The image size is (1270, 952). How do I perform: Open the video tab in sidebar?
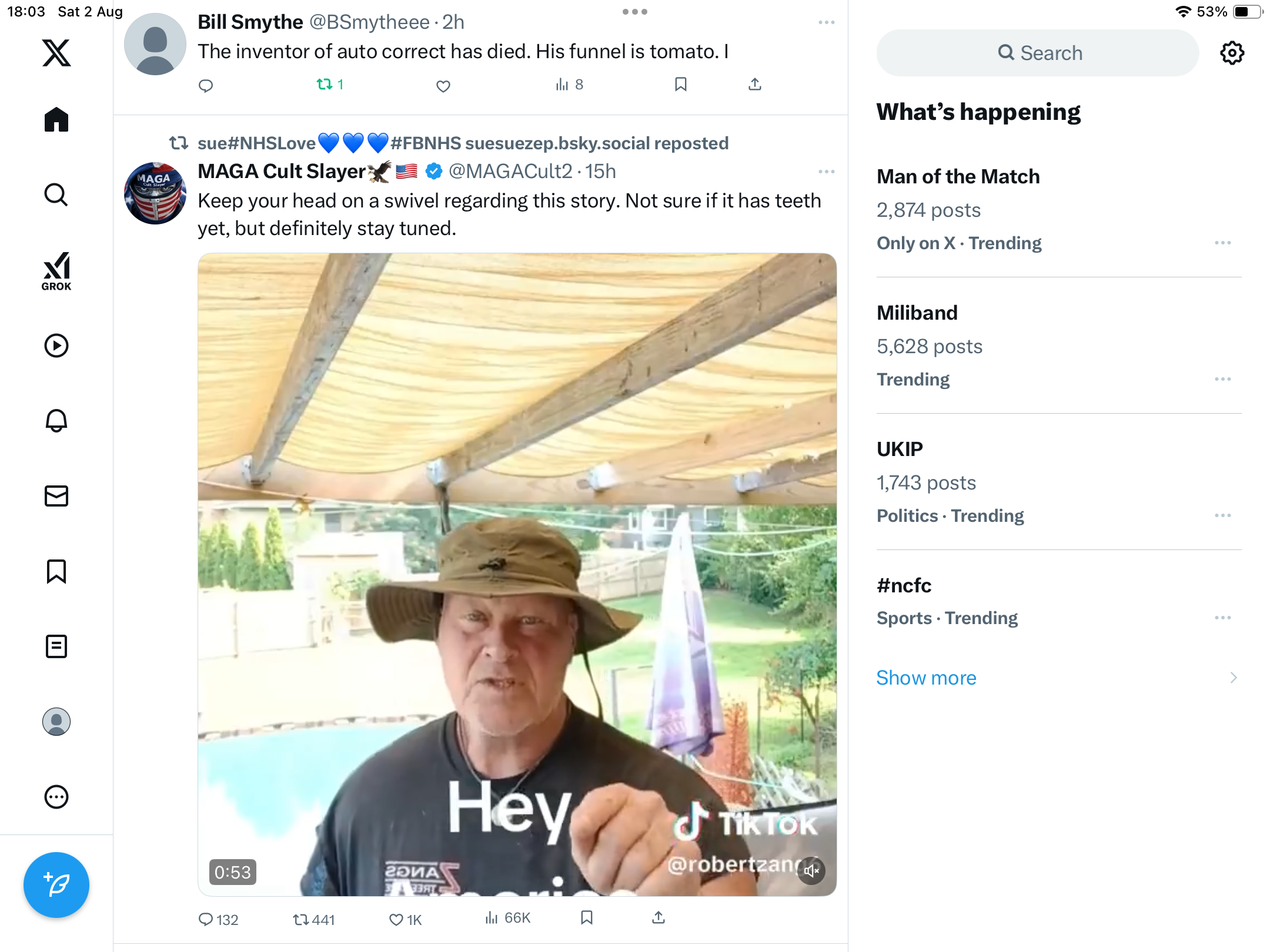56,346
